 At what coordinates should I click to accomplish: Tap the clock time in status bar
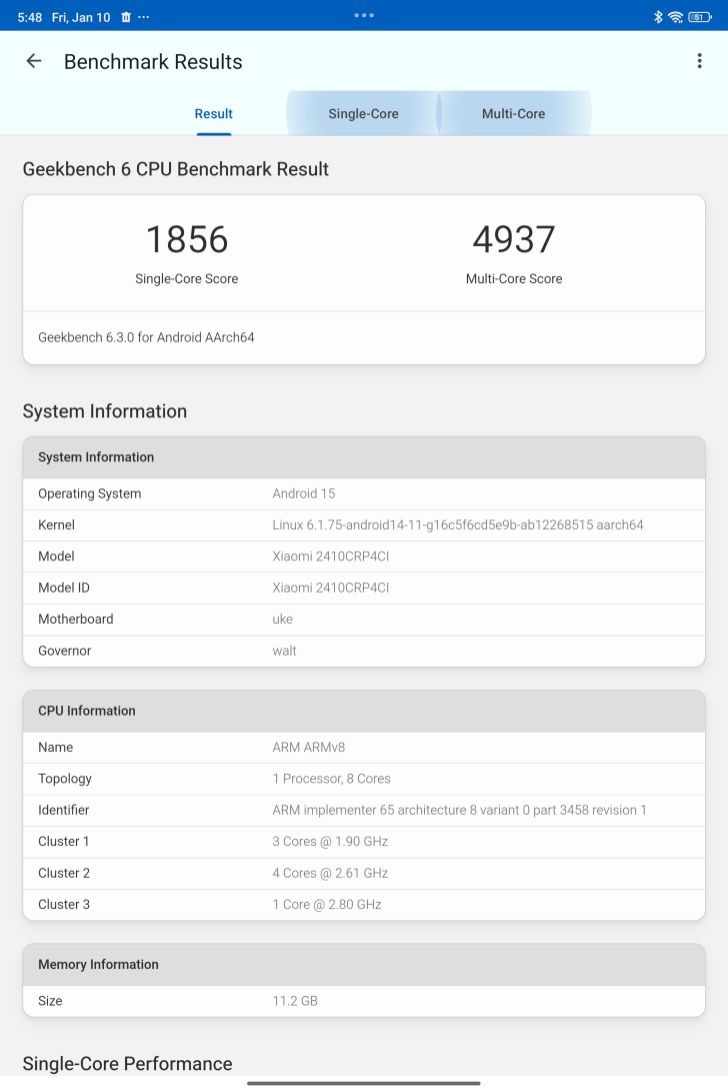[x=30, y=17]
